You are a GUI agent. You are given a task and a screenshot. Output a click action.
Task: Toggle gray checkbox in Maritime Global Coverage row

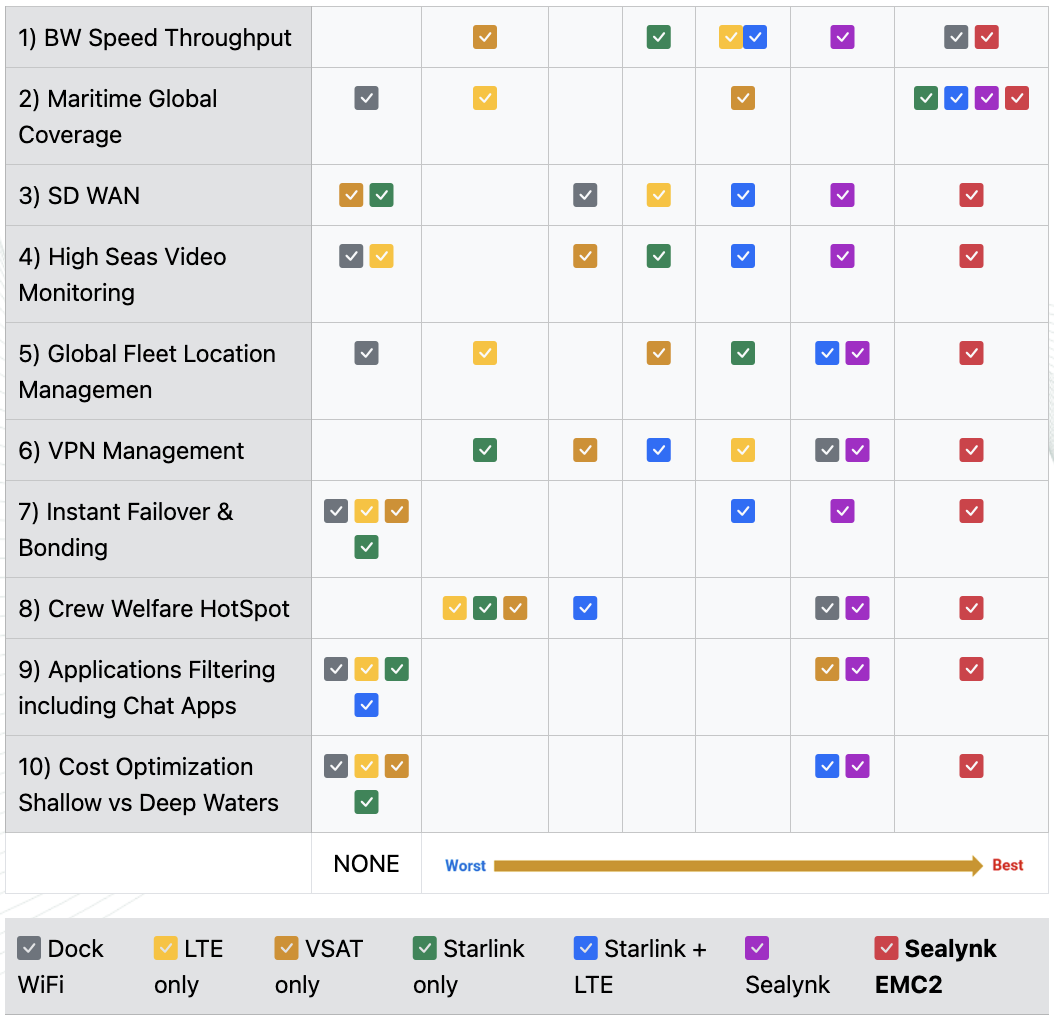[366, 98]
